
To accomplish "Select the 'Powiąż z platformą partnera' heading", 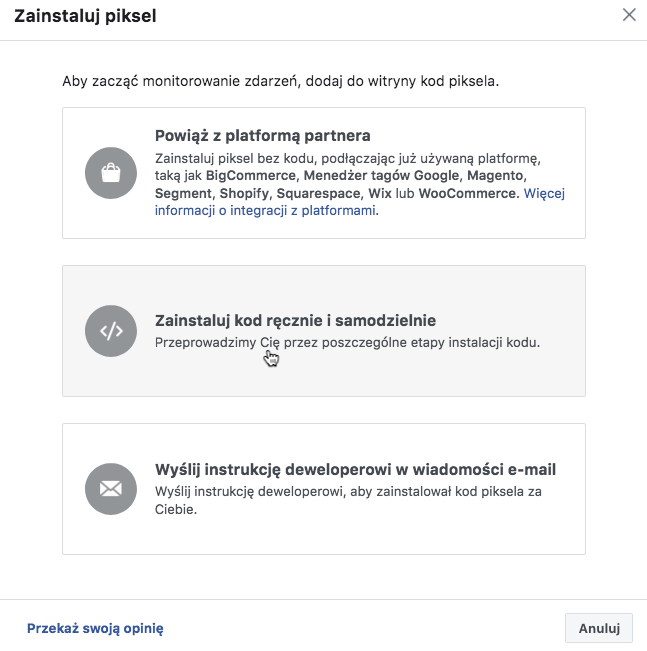I will [x=262, y=136].
